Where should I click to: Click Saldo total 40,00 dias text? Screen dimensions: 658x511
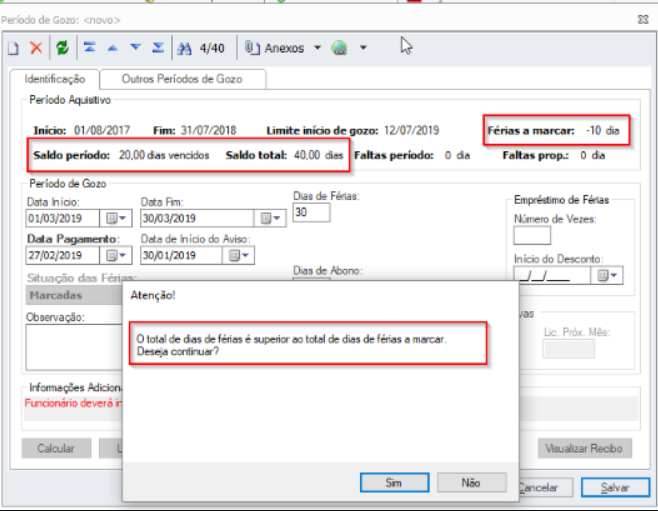coord(285,155)
